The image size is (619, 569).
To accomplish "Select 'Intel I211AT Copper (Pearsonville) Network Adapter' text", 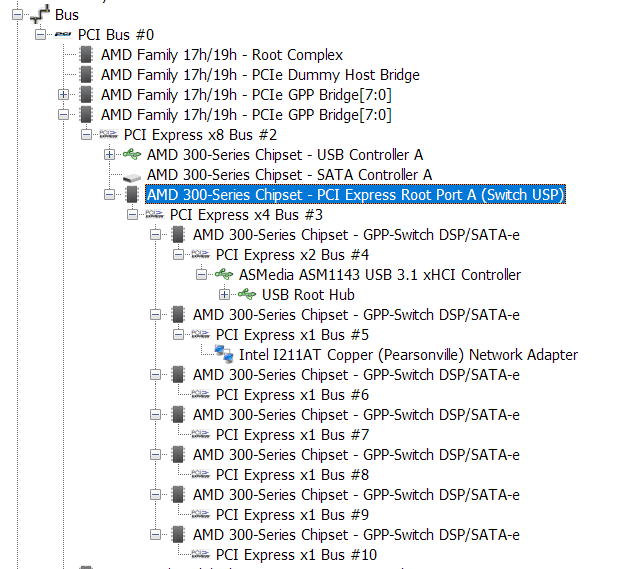I will tap(408, 355).
